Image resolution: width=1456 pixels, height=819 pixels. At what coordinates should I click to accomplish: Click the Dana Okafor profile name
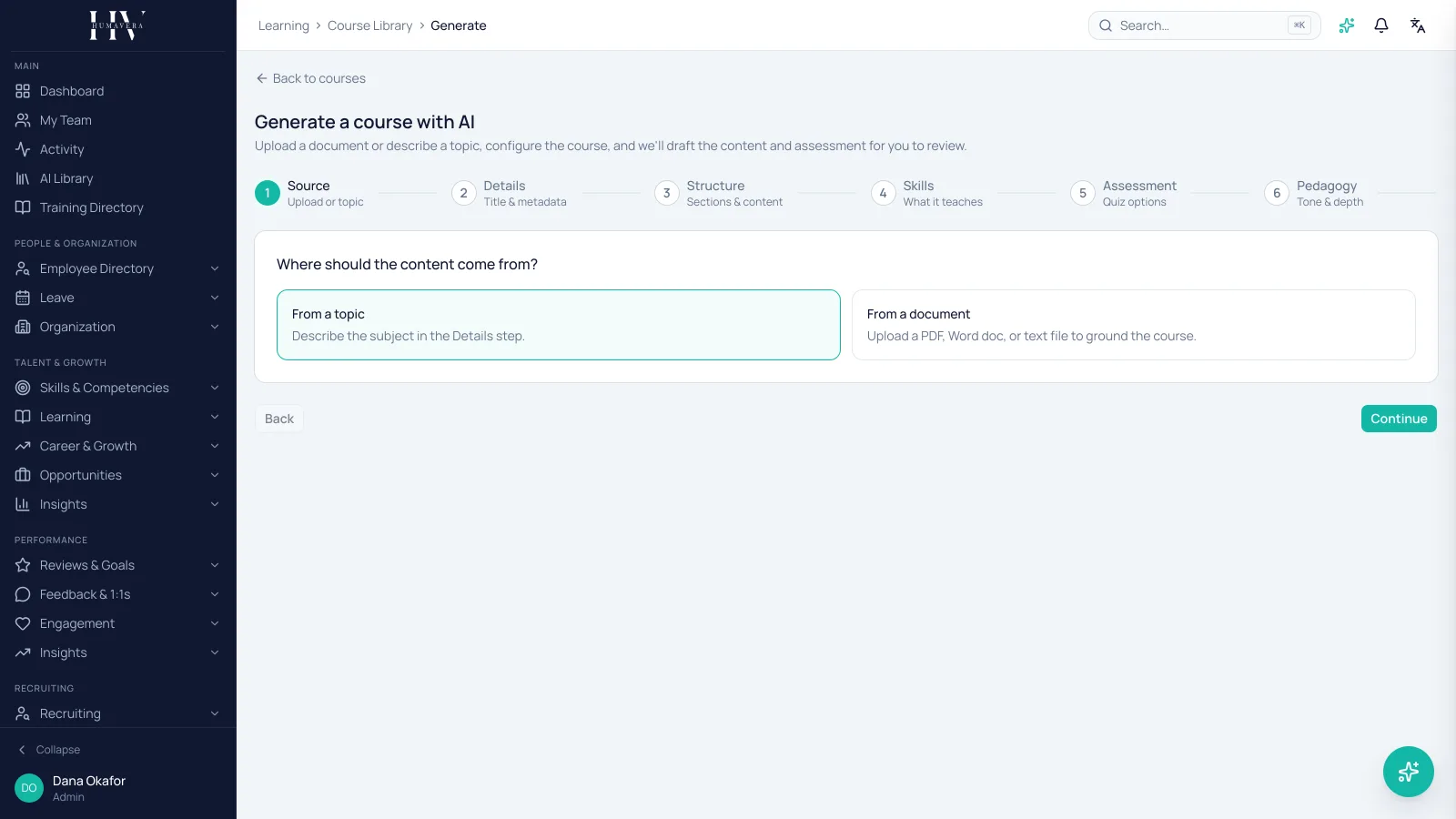pyautogui.click(x=89, y=781)
